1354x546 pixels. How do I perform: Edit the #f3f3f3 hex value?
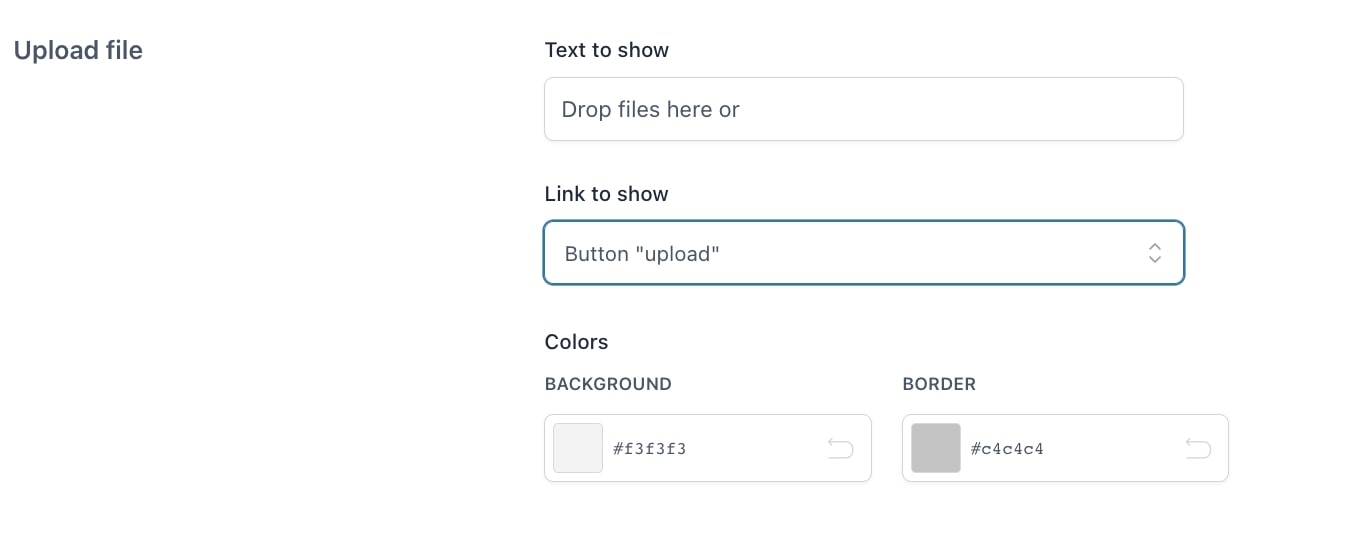click(650, 449)
